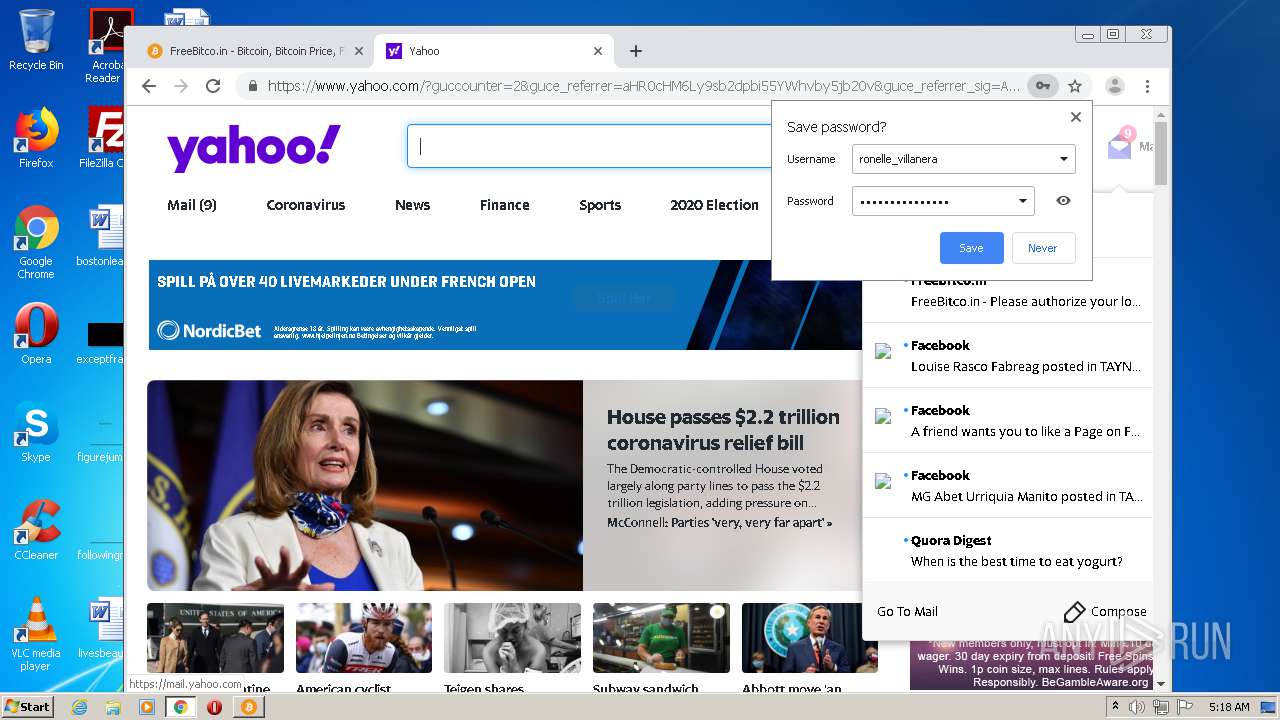Select the Firefox desktop shortcut
Viewport: 1280px width, 720px height.
point(36,139)
